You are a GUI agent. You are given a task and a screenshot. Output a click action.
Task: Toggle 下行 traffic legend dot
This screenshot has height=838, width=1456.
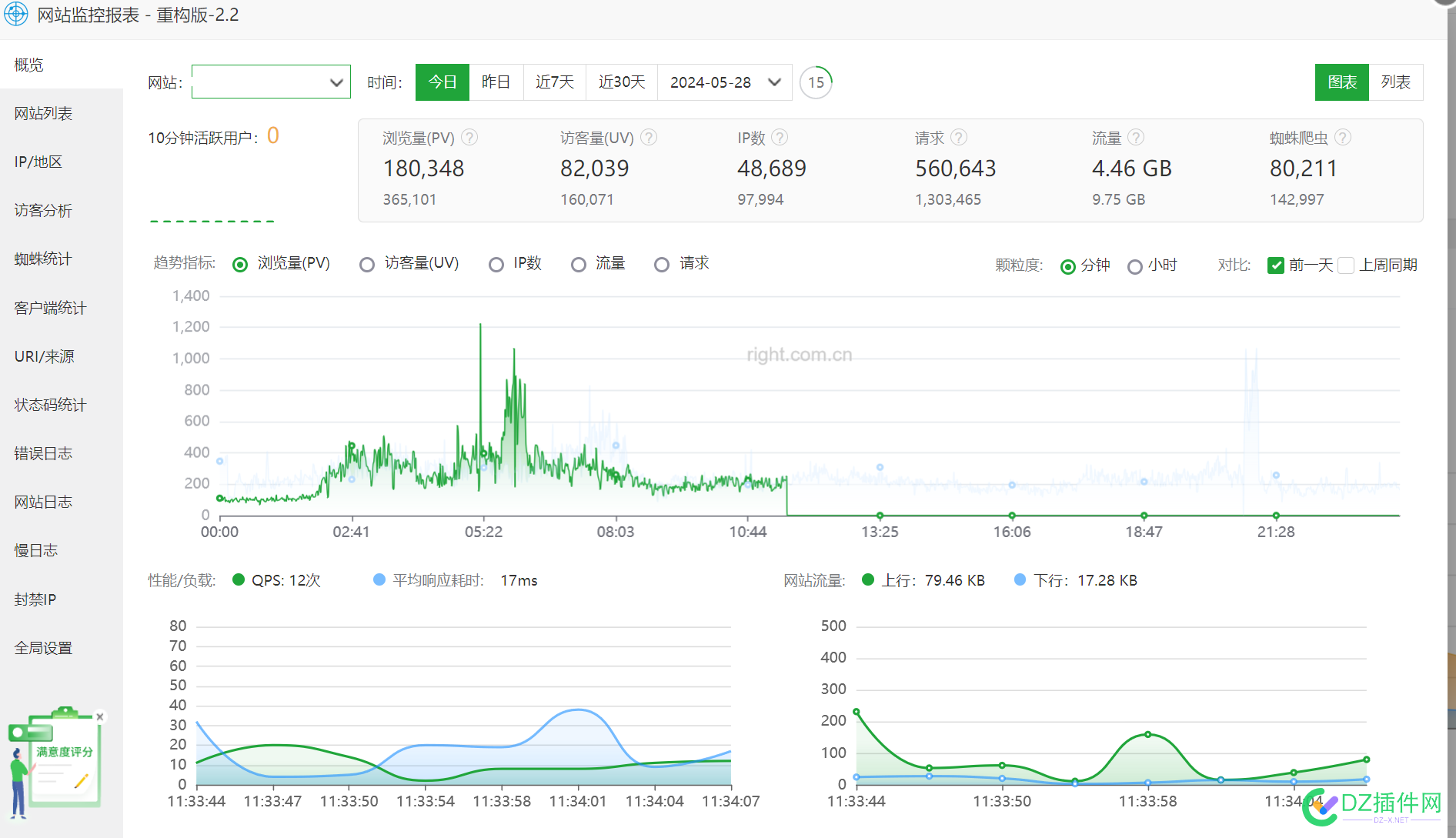(x=1020, y=579)
